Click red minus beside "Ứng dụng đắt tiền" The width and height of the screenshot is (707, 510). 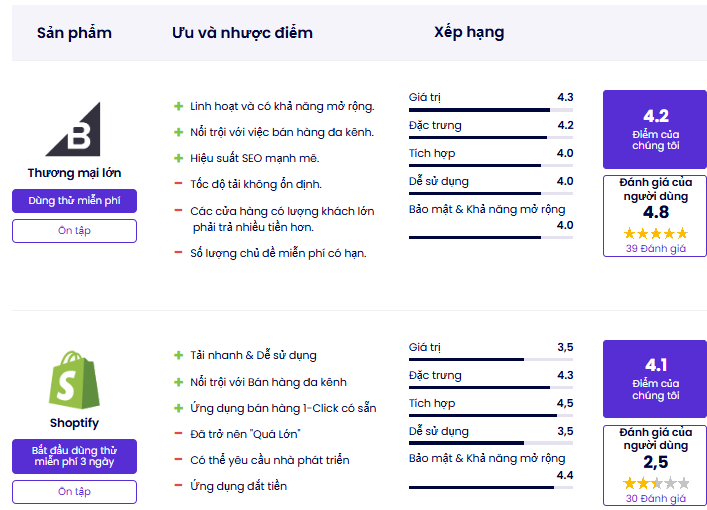179,485
